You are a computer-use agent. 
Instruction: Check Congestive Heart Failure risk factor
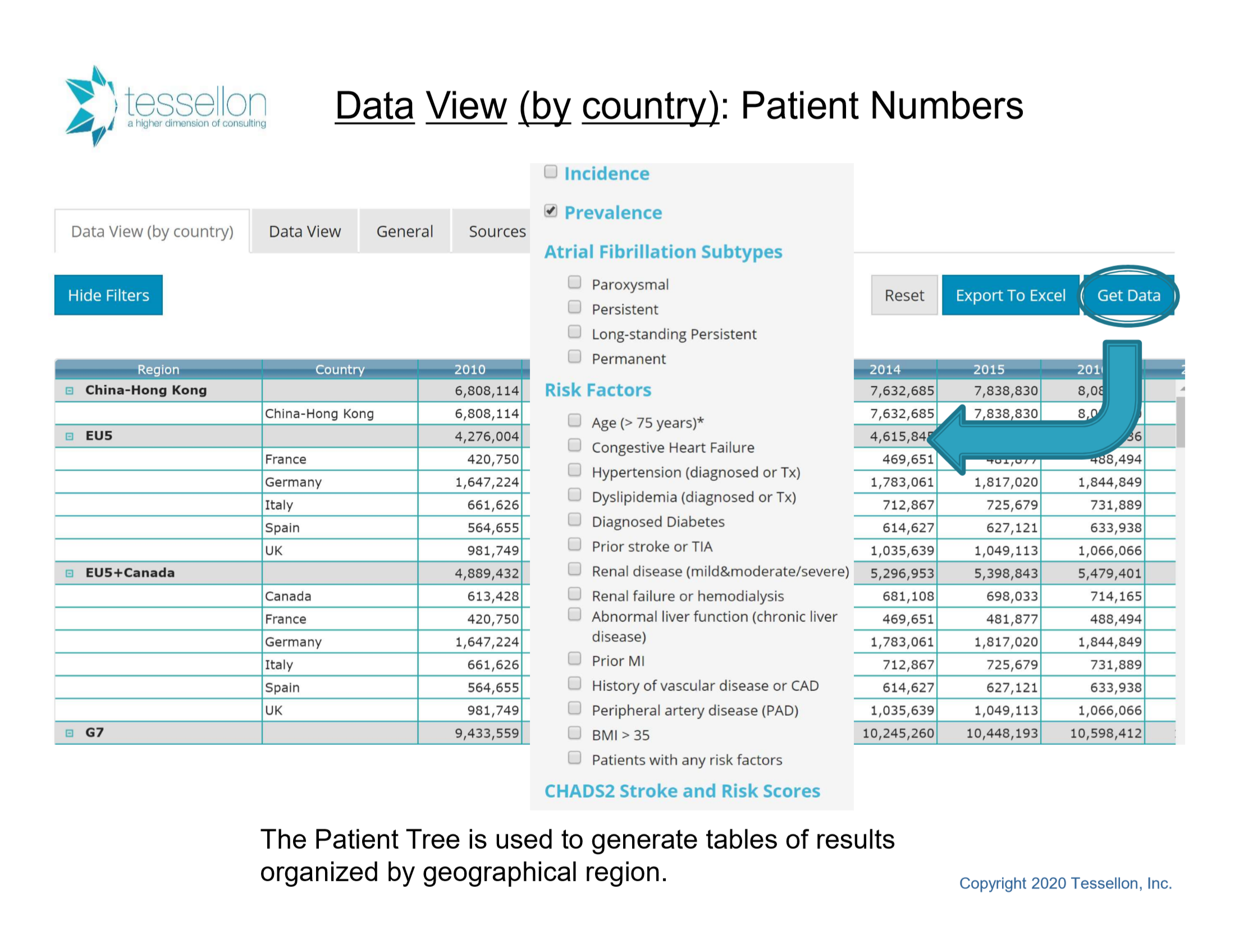tap(574, 446)
